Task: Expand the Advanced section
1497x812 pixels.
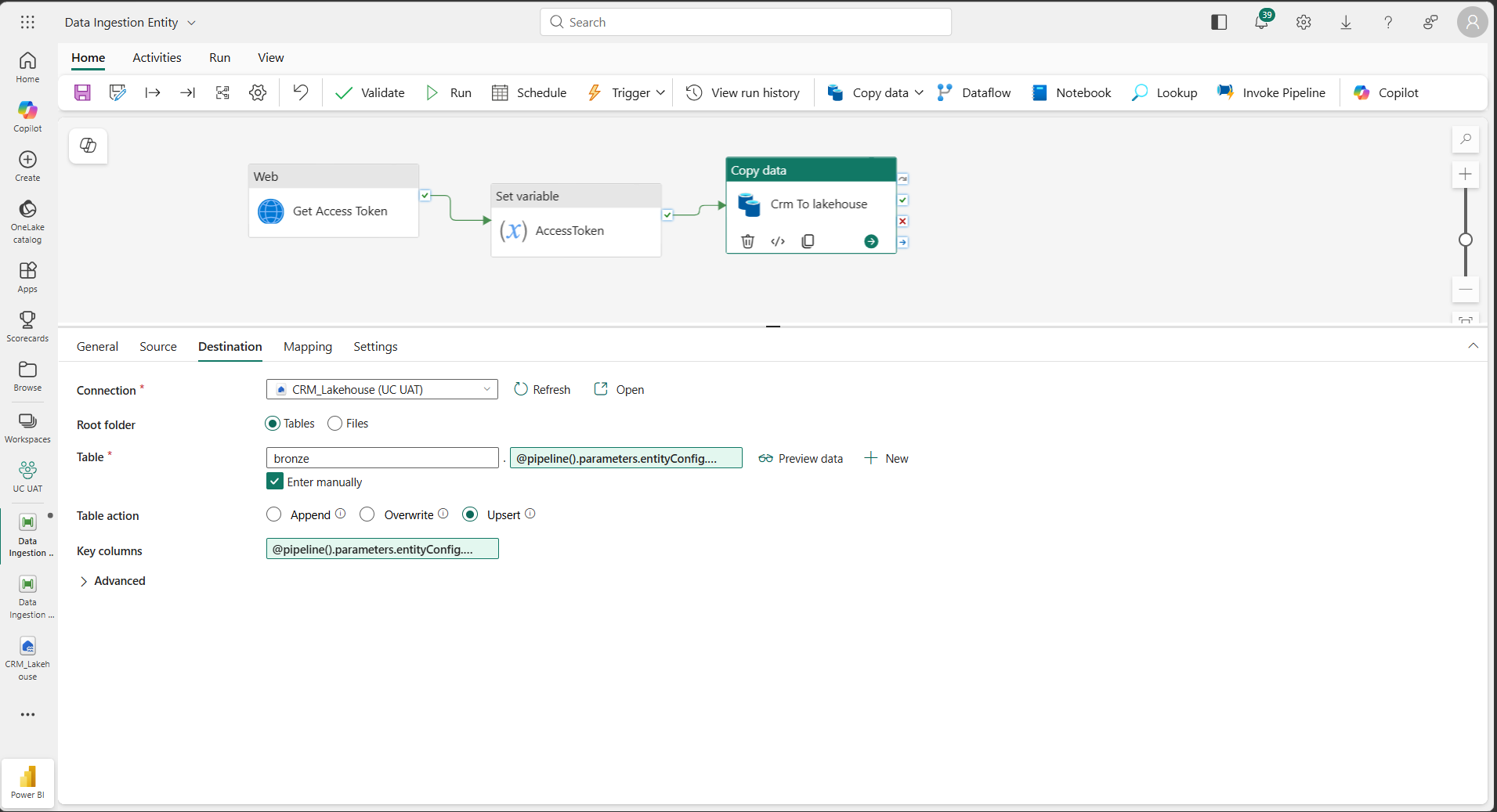Action: (x=112, y=581)
